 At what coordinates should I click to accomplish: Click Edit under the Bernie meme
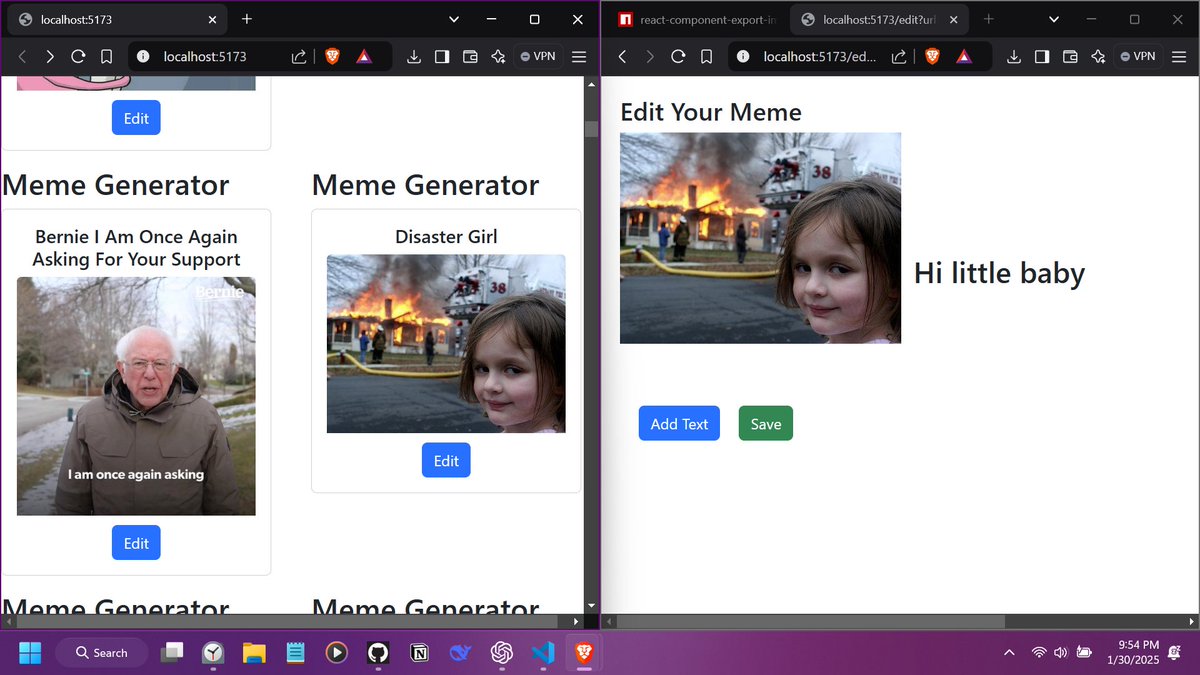(x=136, y=543)
